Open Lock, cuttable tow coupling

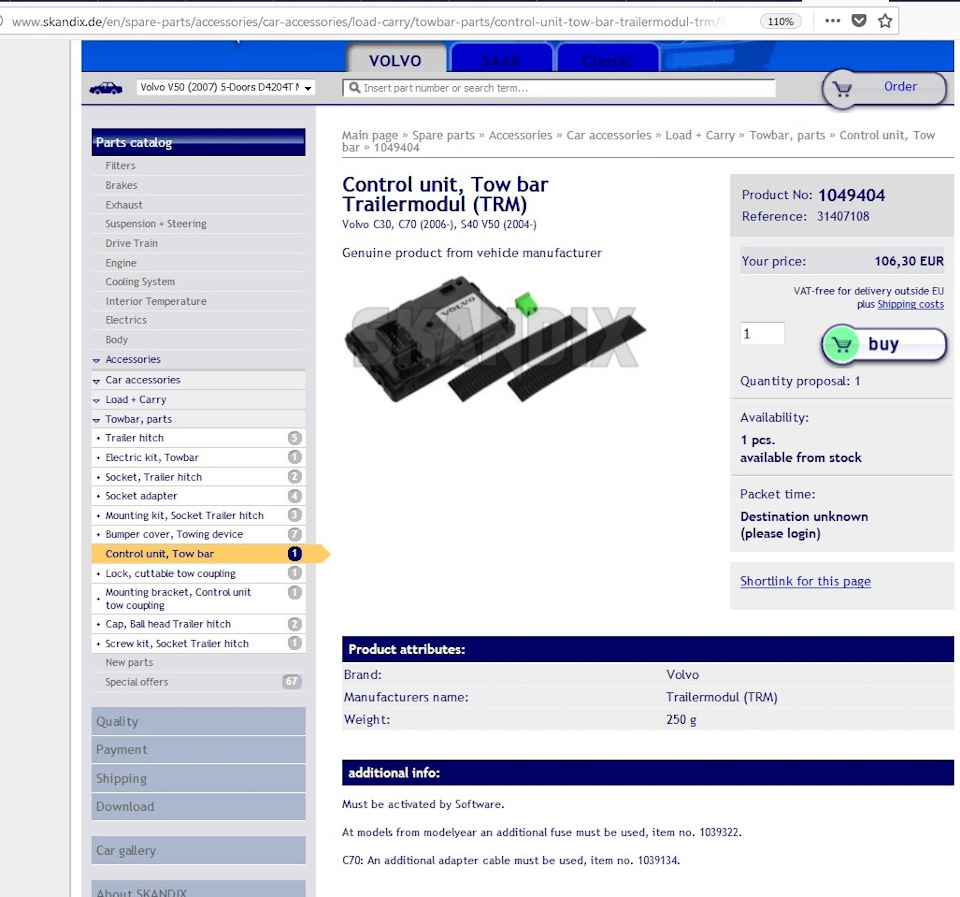click(198, 573)
